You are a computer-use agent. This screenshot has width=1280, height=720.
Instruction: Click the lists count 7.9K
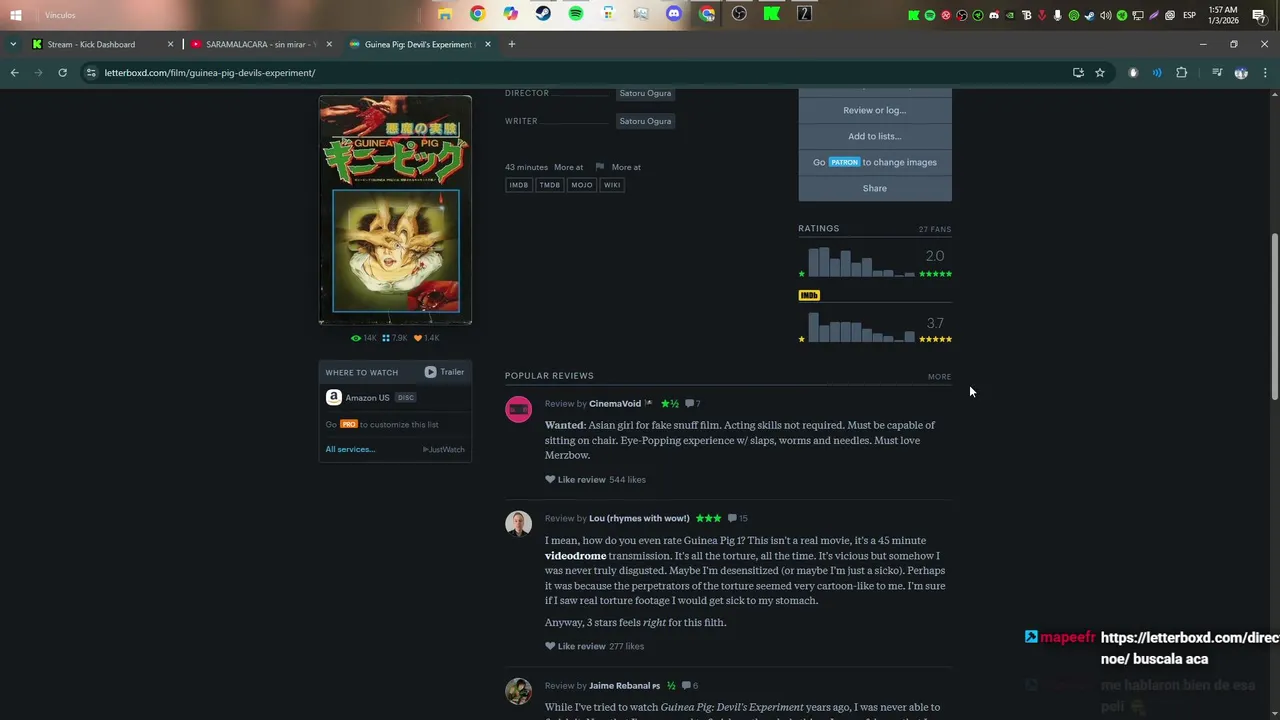click(x=395, y=338)
